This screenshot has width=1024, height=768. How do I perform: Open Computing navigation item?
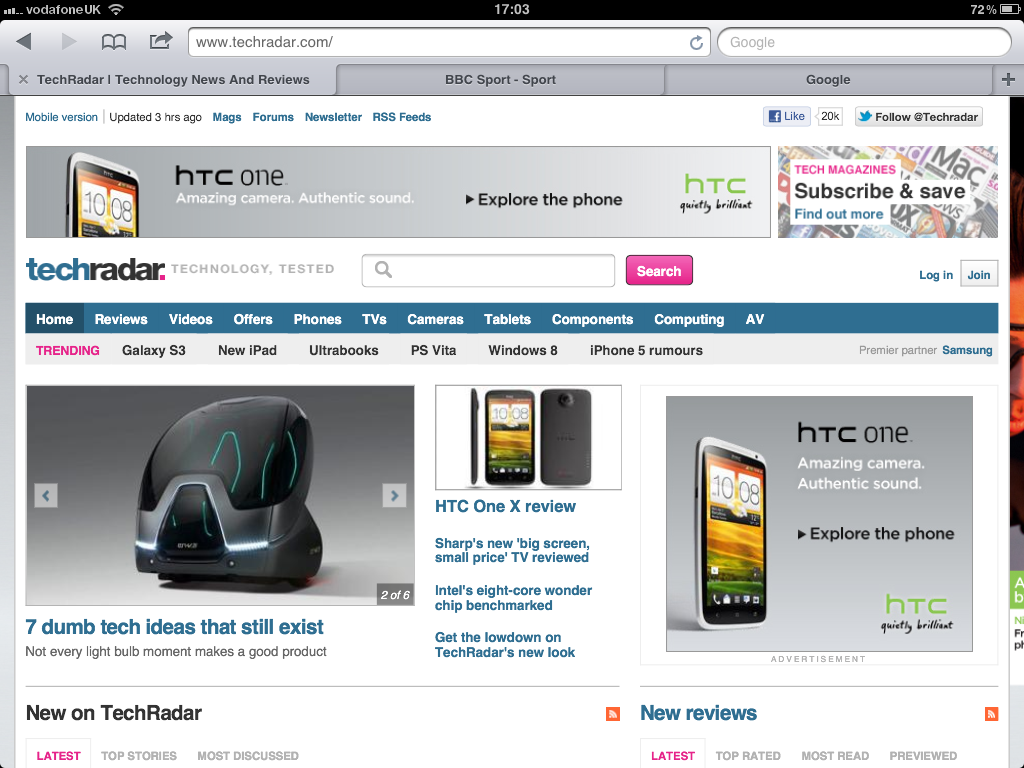689,319
